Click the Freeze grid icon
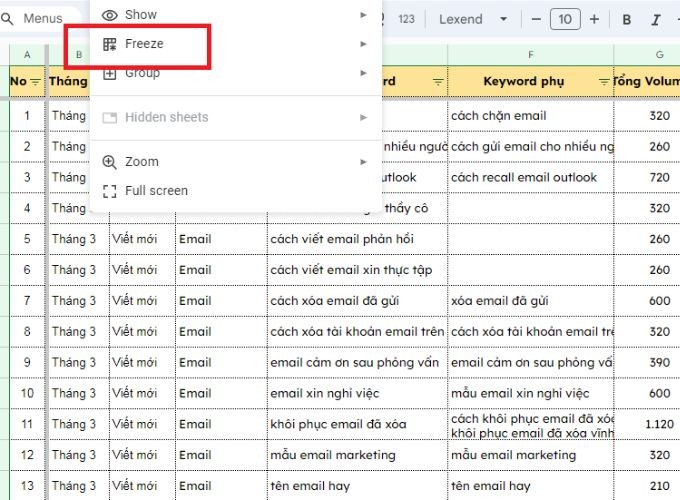The width and height of the screenshot is (680, 500). coord(109,44)
